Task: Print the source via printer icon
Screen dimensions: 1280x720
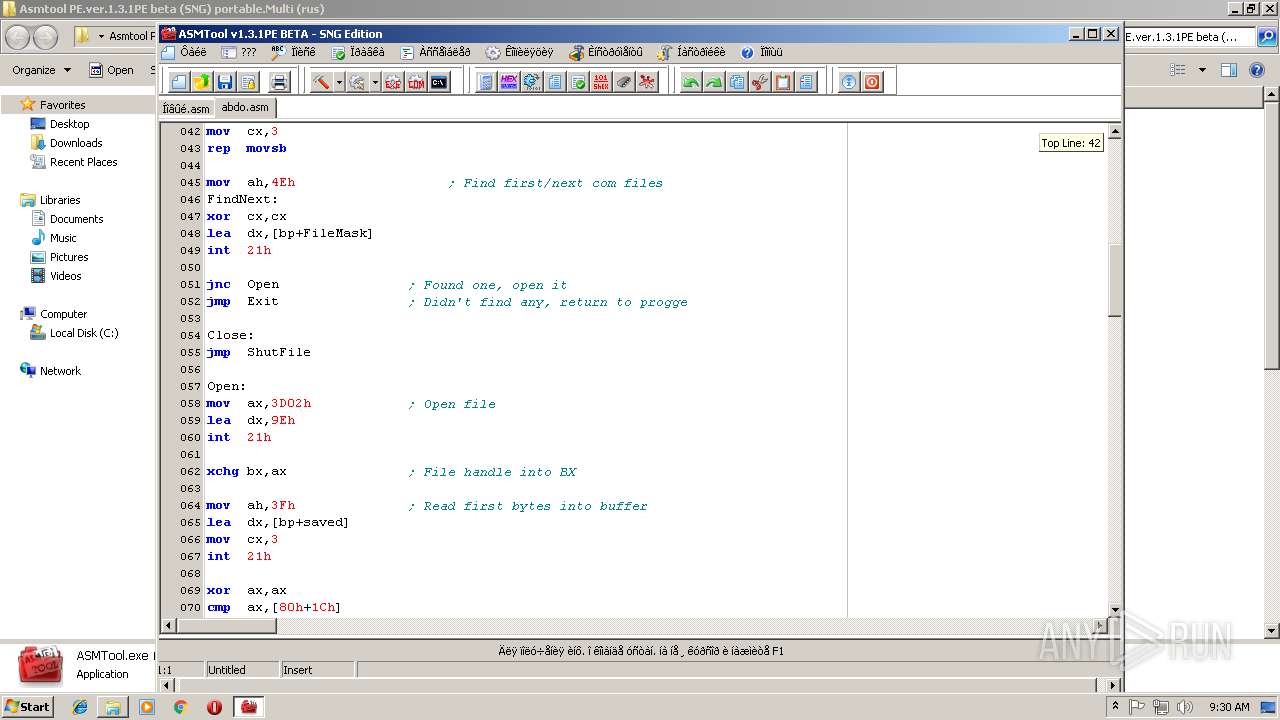Action: click(280, 82)
